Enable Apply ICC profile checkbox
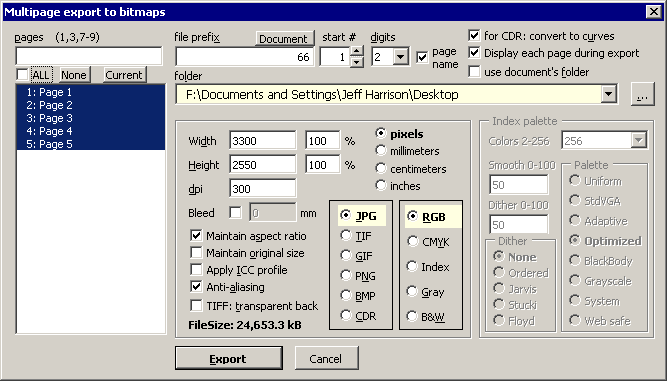This screenshot has height=381, width=667. (x=196, y=269)
